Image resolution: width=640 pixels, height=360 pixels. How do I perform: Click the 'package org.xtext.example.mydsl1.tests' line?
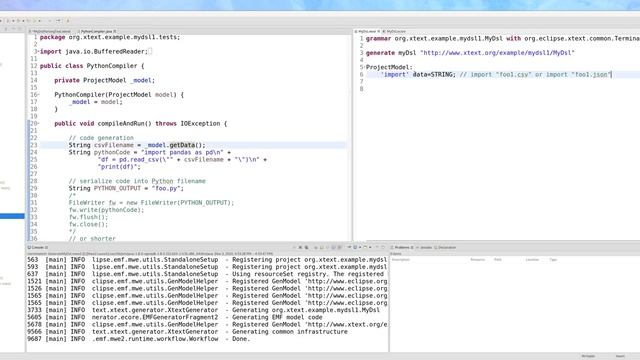click(x=110, y=37)
